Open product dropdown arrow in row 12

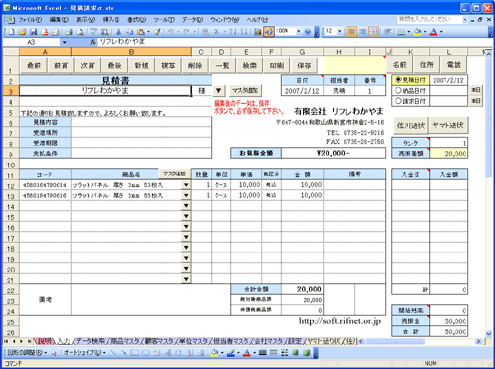click(186, 185)
